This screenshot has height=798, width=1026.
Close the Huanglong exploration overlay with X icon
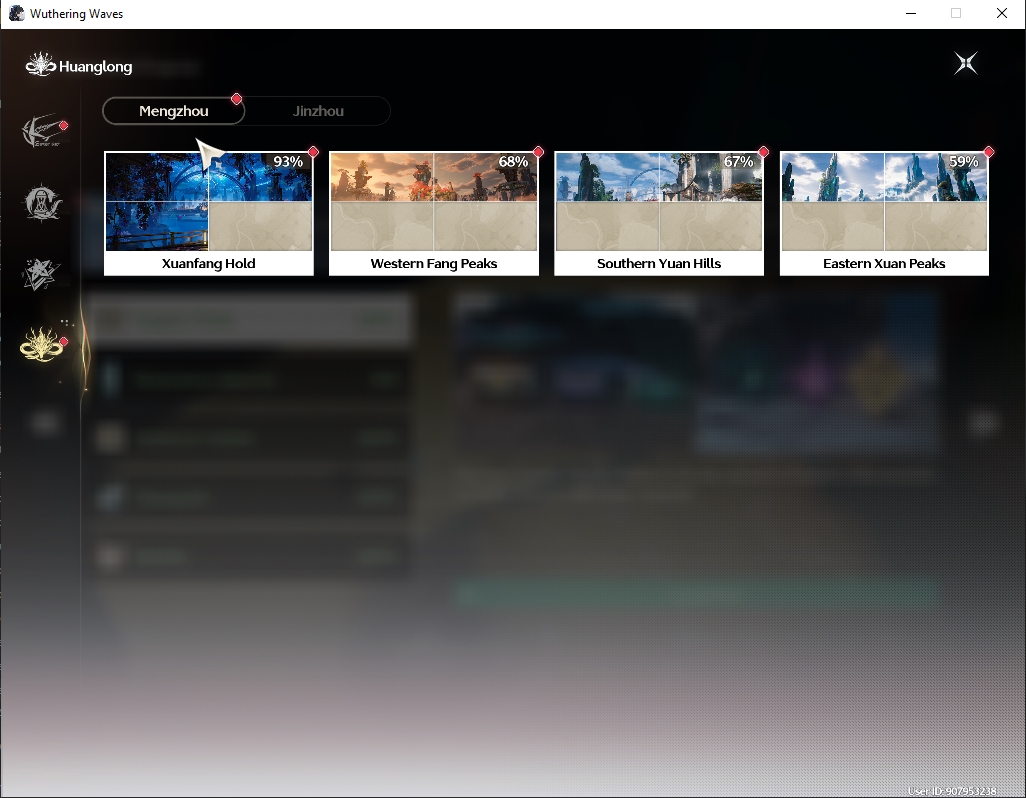click(966, 63)
